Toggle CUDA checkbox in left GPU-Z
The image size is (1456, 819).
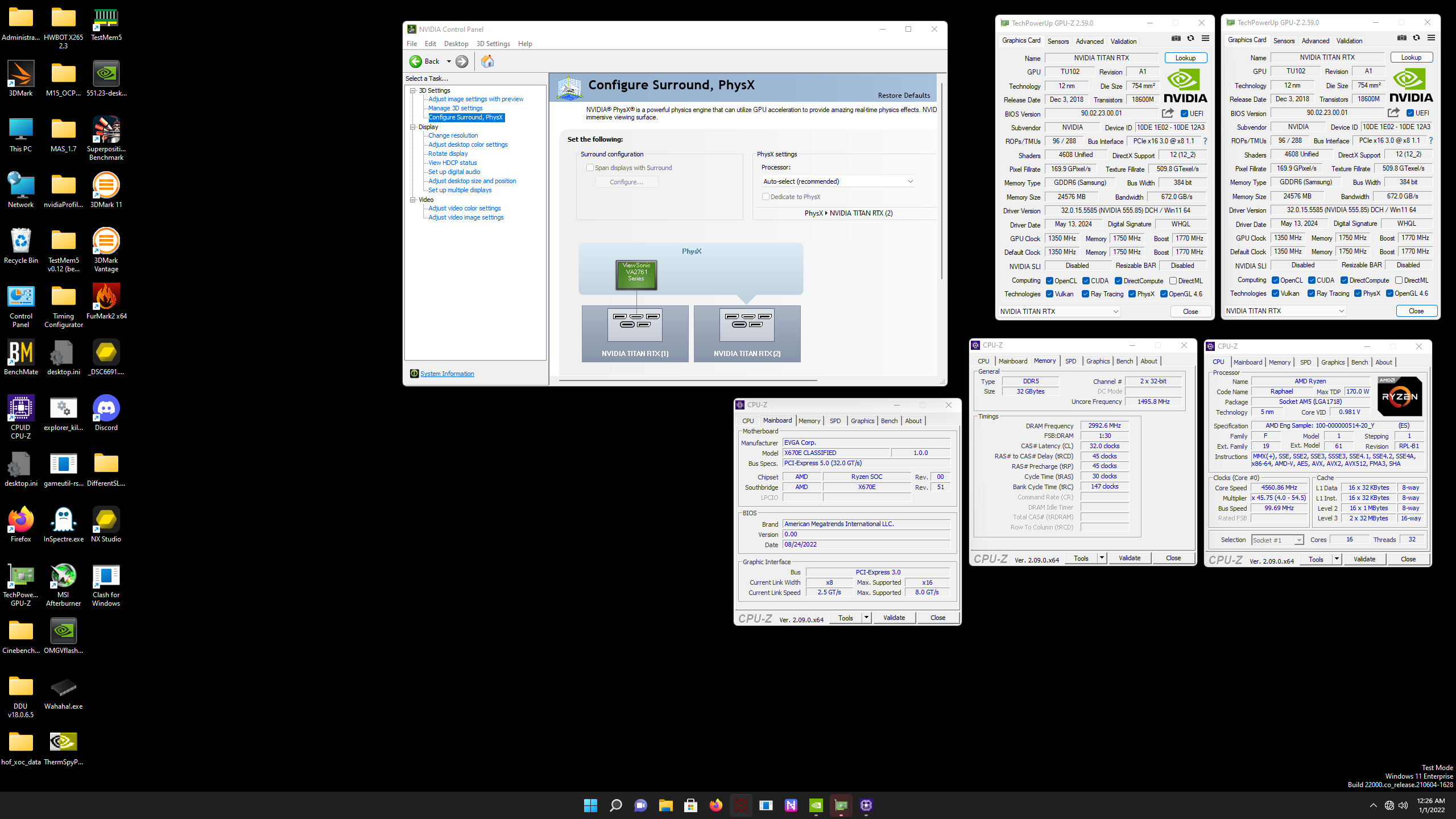1086,281
